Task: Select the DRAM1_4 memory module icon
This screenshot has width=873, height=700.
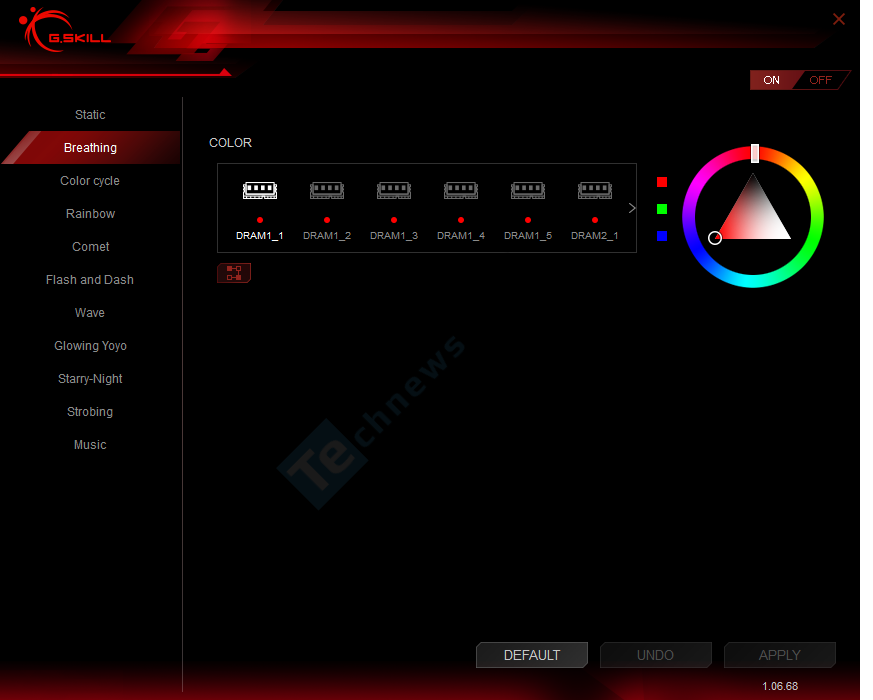Action: (460, 190)
